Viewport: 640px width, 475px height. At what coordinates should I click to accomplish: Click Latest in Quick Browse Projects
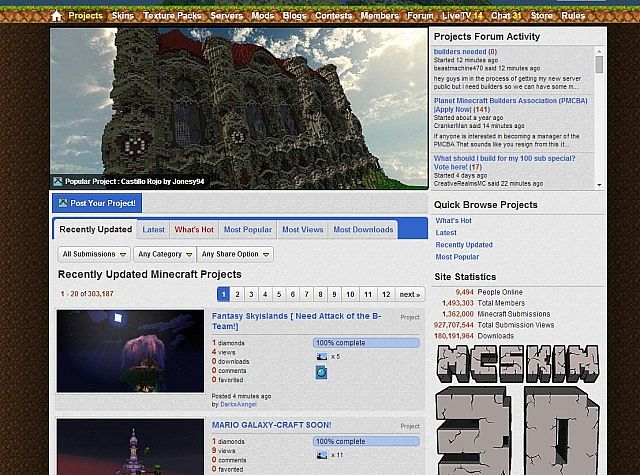point(446,233)
